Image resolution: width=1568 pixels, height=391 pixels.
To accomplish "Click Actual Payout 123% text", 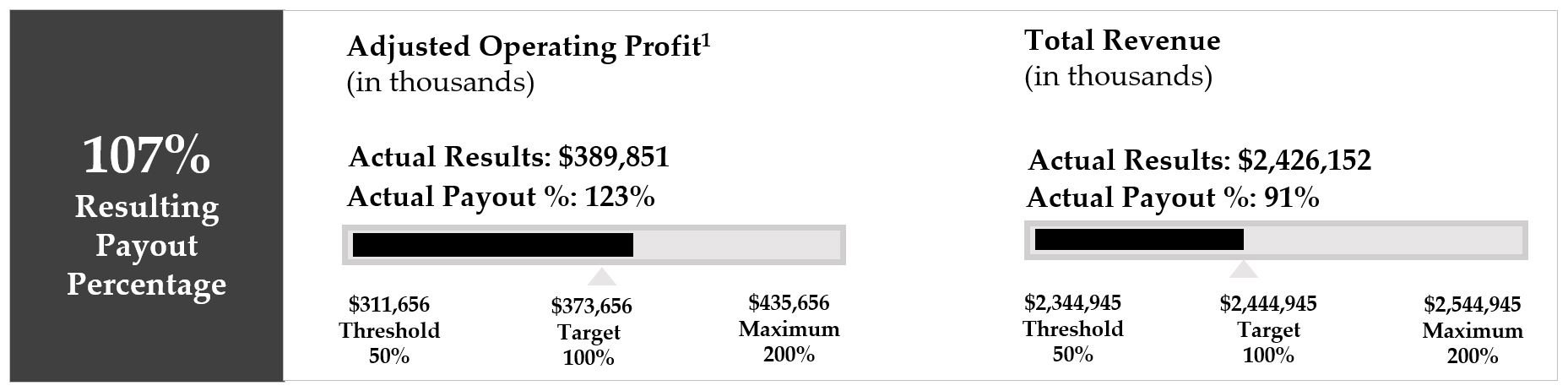I will coord(501,197).
